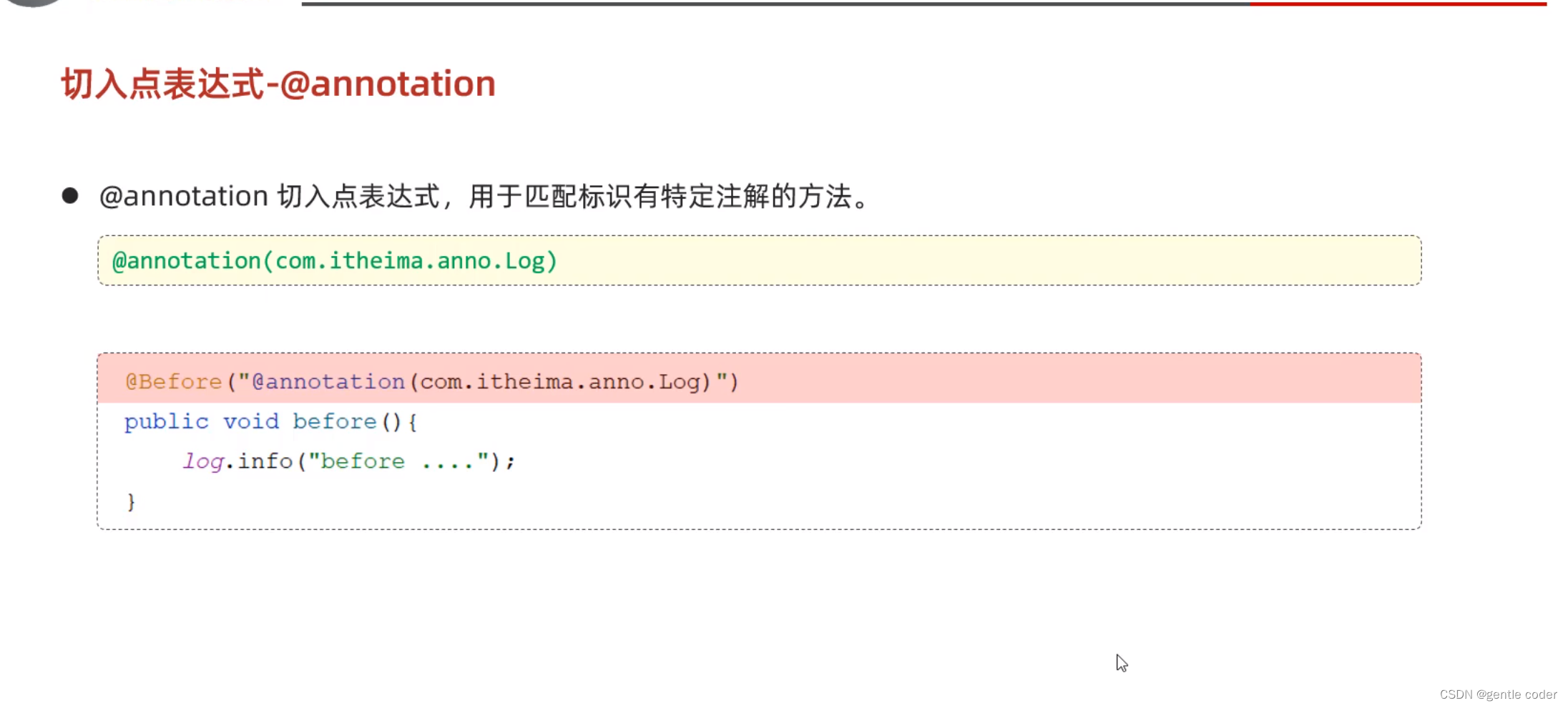Click the red segment of the top progress bar
This screenshot has width=1568, height=708.
click(x=1398, y=4)
